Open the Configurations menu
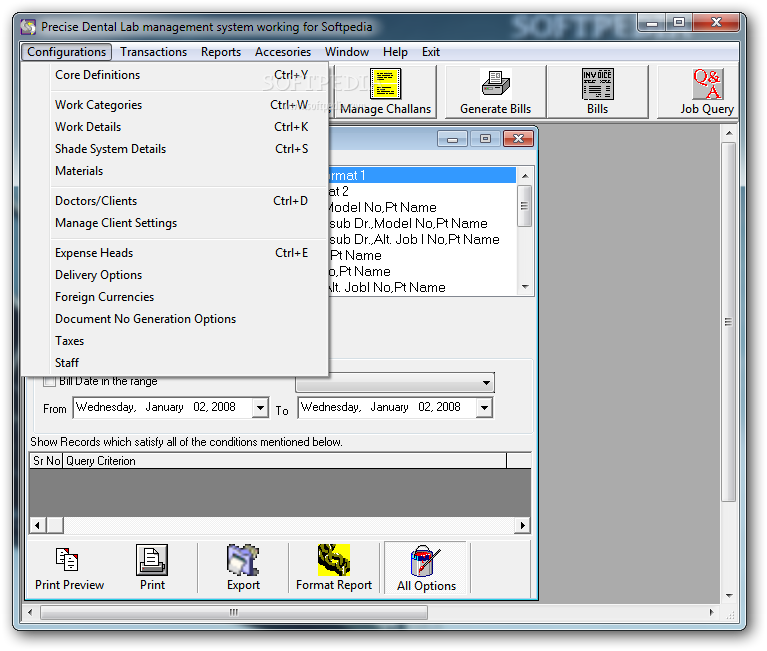This screenshot has height=651, width=767. 67,52
